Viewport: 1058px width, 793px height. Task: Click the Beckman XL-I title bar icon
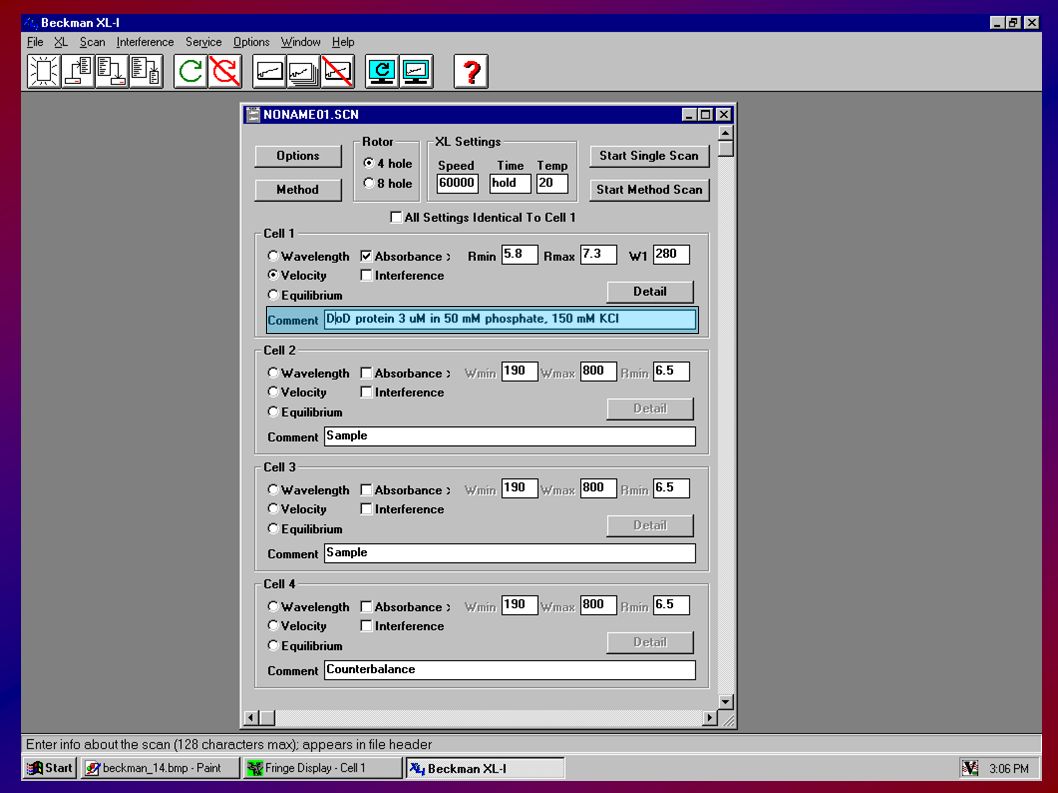click(31, 23)
